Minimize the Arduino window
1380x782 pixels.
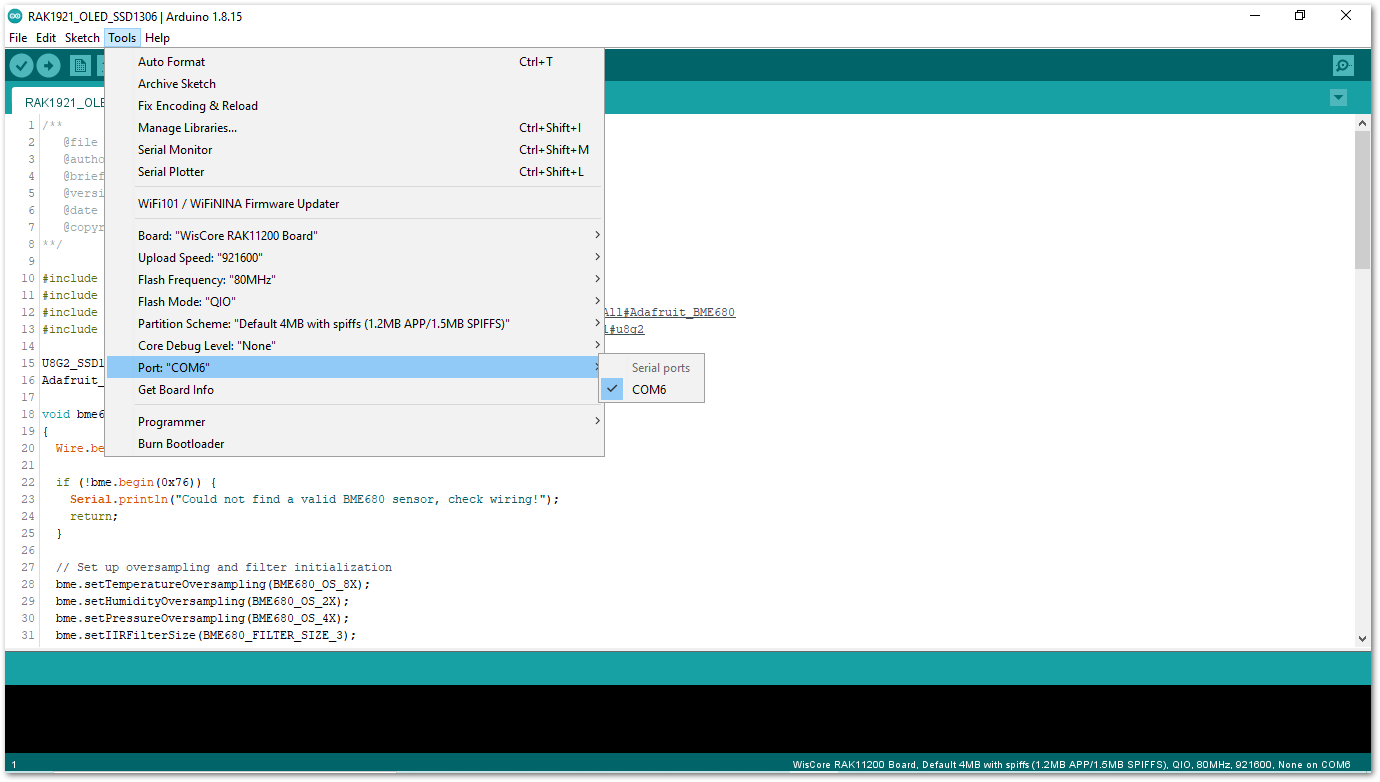(1254, 15)
